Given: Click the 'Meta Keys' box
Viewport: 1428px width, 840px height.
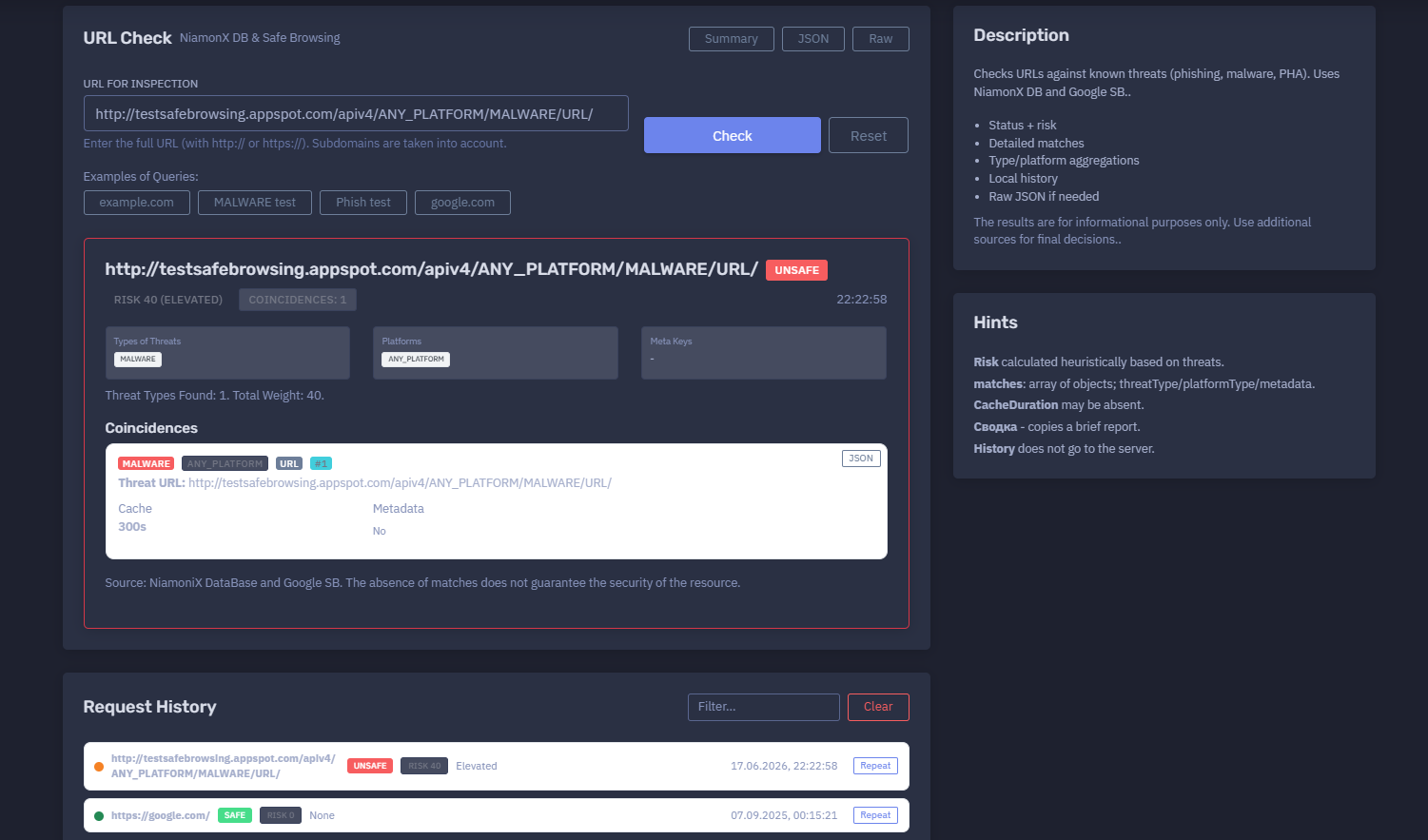Looking at the screenshot, I should [764, 353].
